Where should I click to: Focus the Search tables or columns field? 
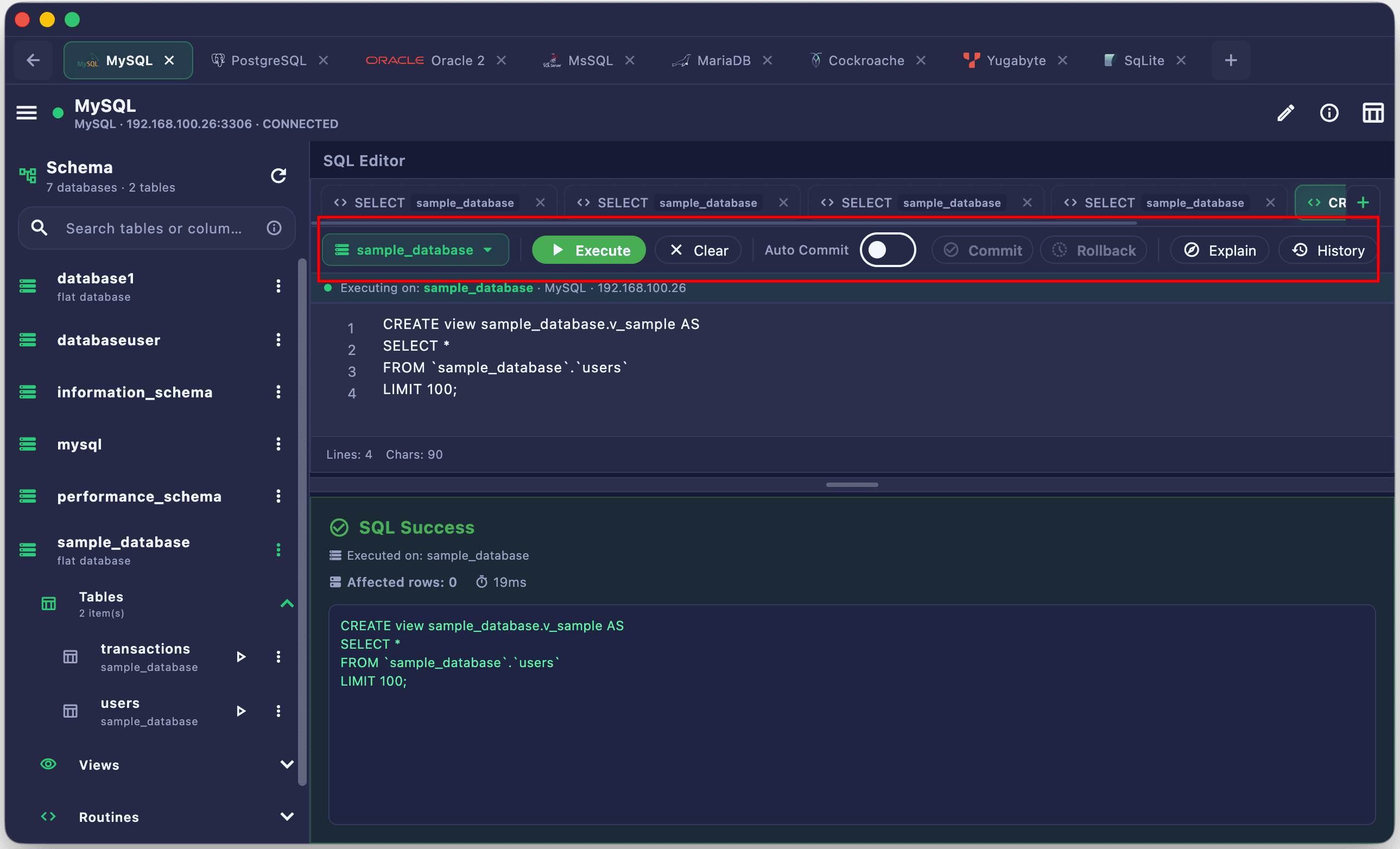(157, 229)
